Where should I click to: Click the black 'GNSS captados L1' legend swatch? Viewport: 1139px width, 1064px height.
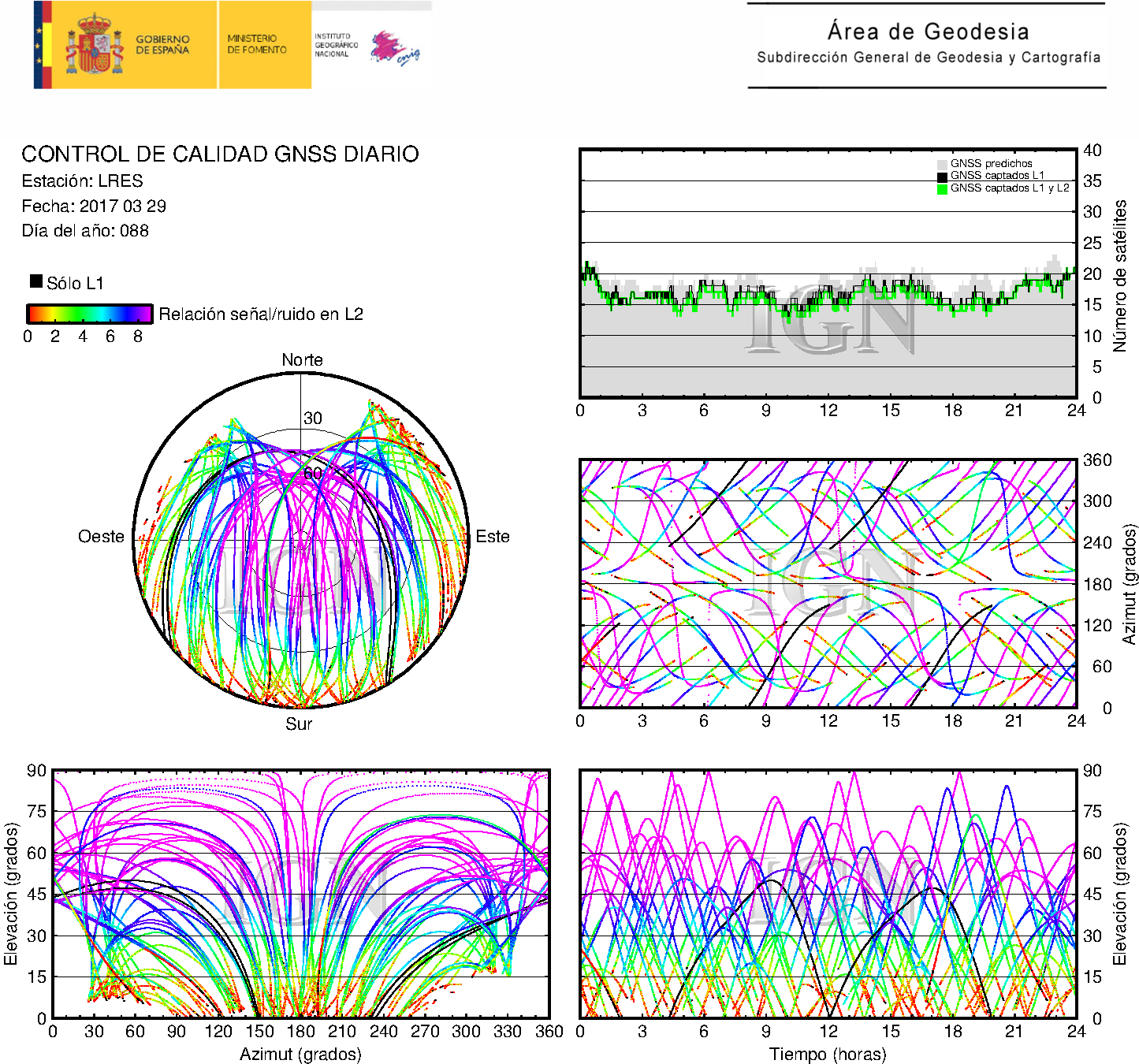(942, 177)
